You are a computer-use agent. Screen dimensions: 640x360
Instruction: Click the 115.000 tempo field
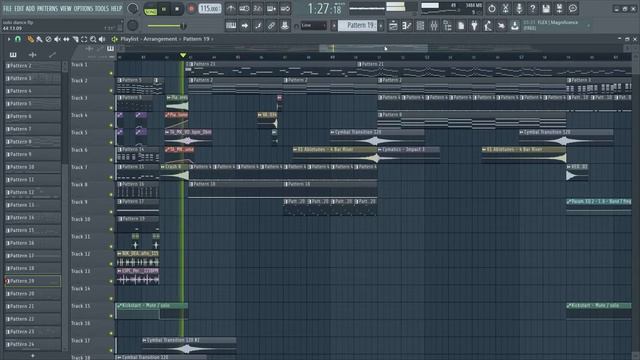[x=210, y=8]
